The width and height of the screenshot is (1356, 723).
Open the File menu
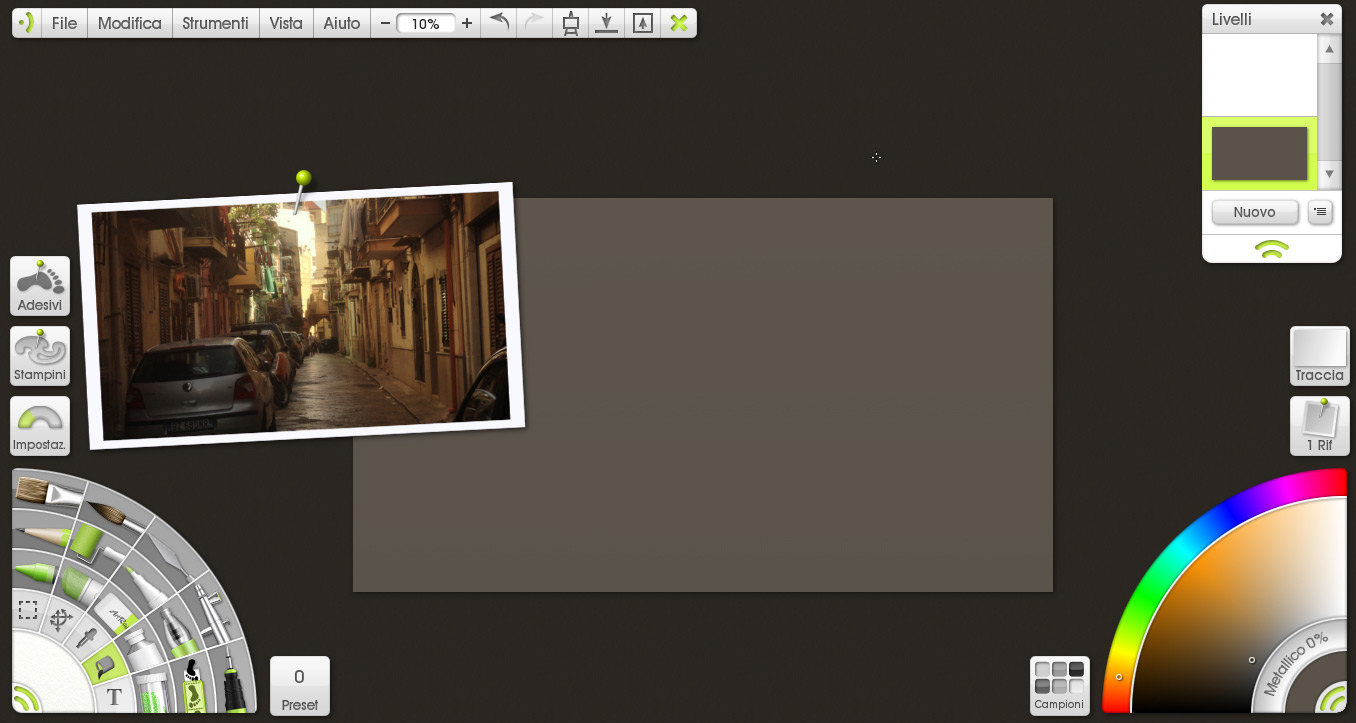(x=64, y=23)
